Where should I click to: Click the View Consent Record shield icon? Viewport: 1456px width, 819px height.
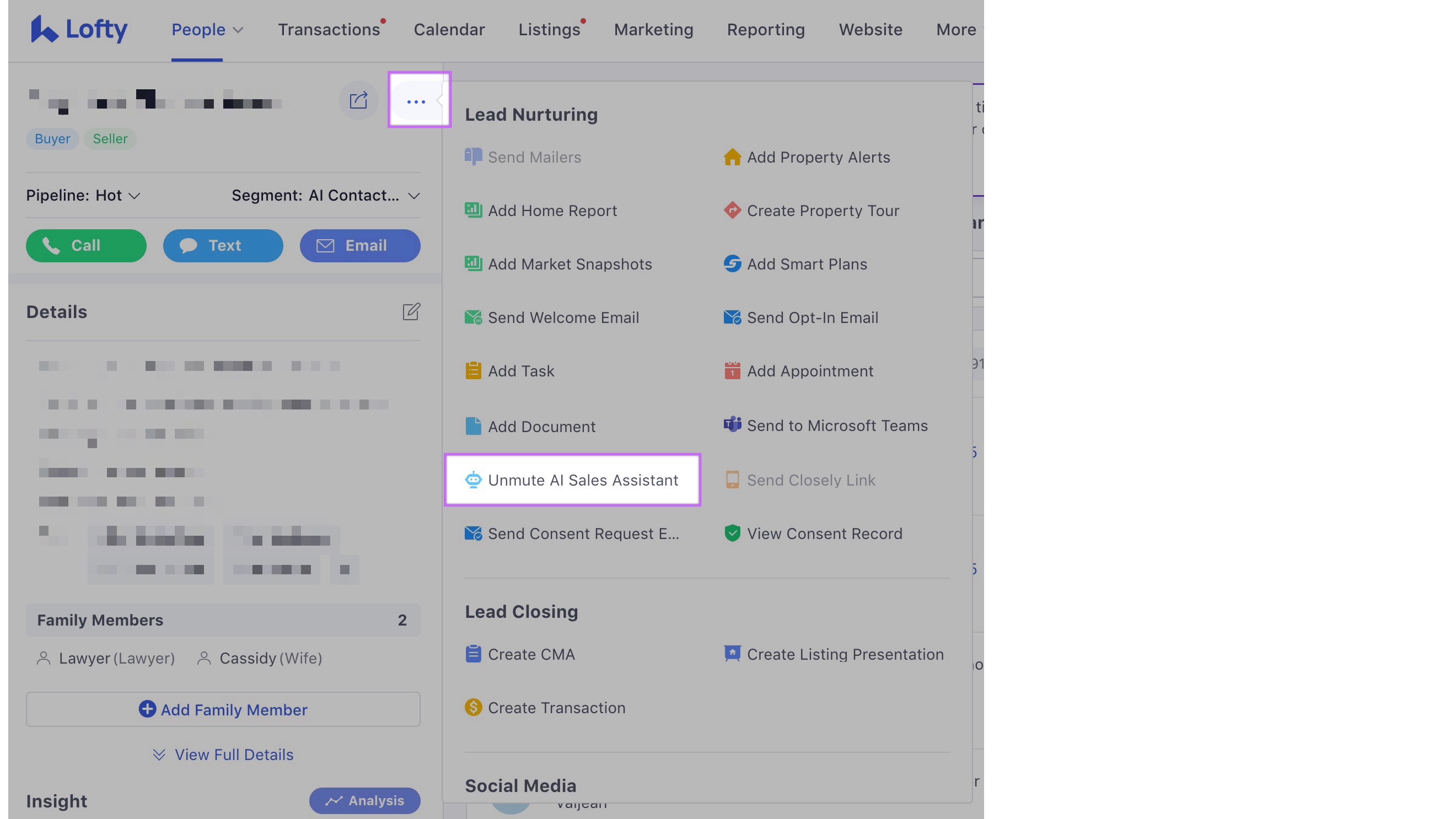[x=732, y=534]
